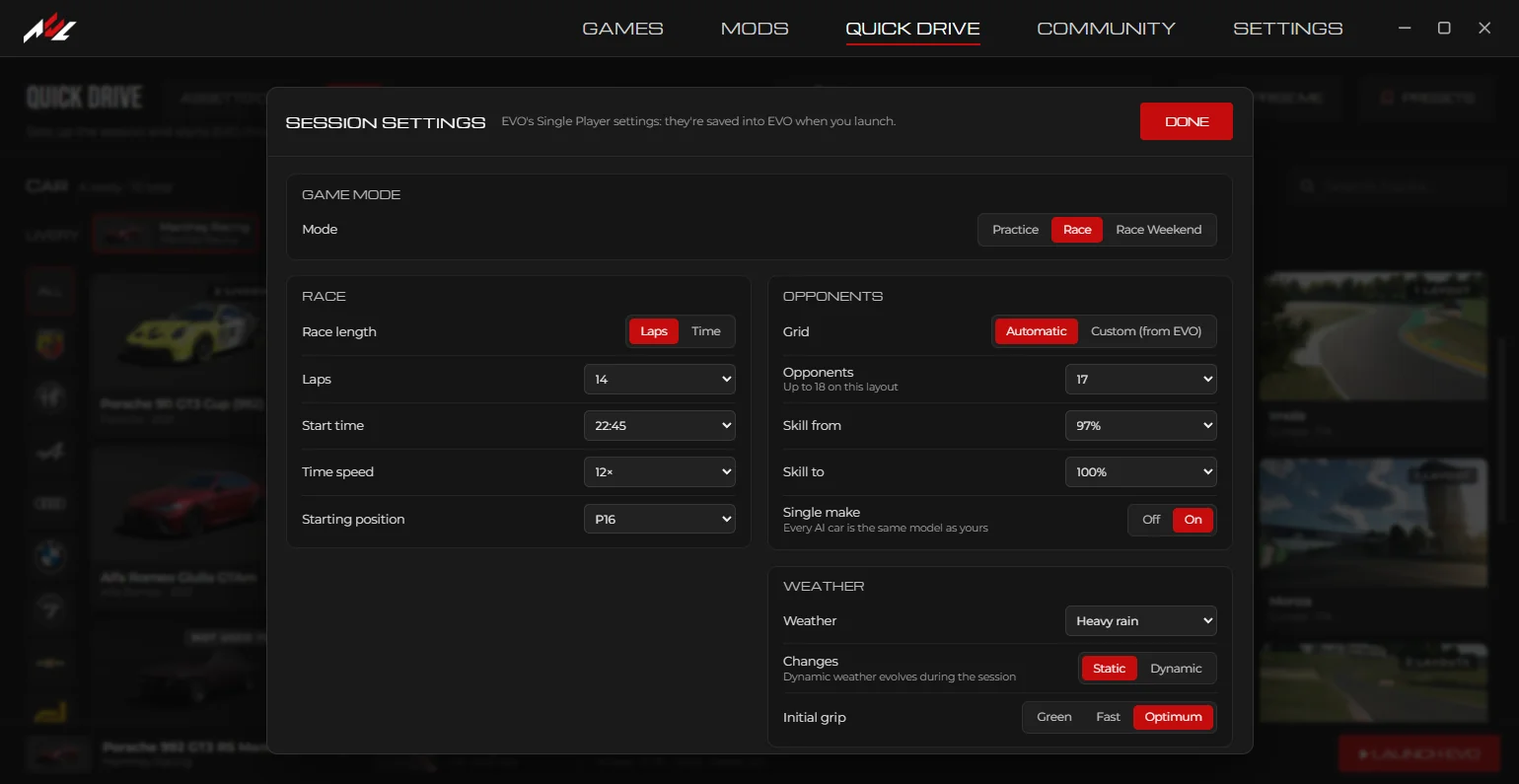Select the Alfa Romeo brand filter icon
1519x784 pixels.
pyautogui.click(x=50, y=397)
